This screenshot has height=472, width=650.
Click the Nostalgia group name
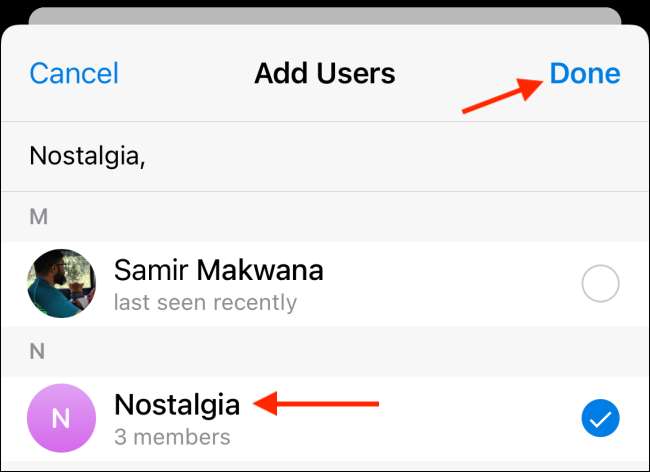tap(177, 404)
